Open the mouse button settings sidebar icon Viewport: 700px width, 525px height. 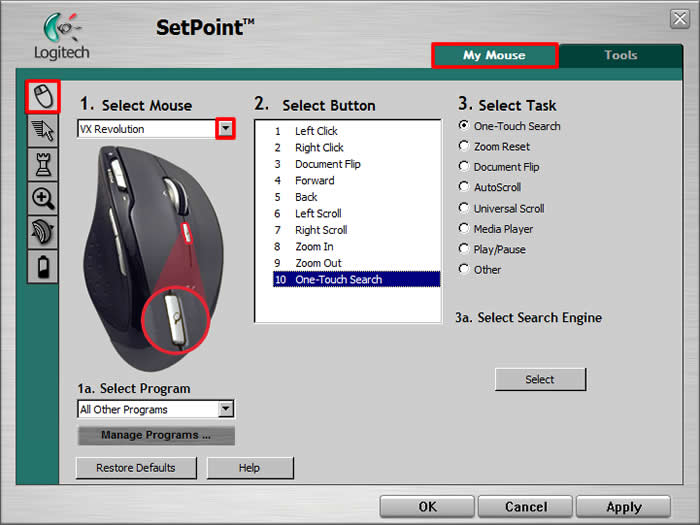click(43, 96)
